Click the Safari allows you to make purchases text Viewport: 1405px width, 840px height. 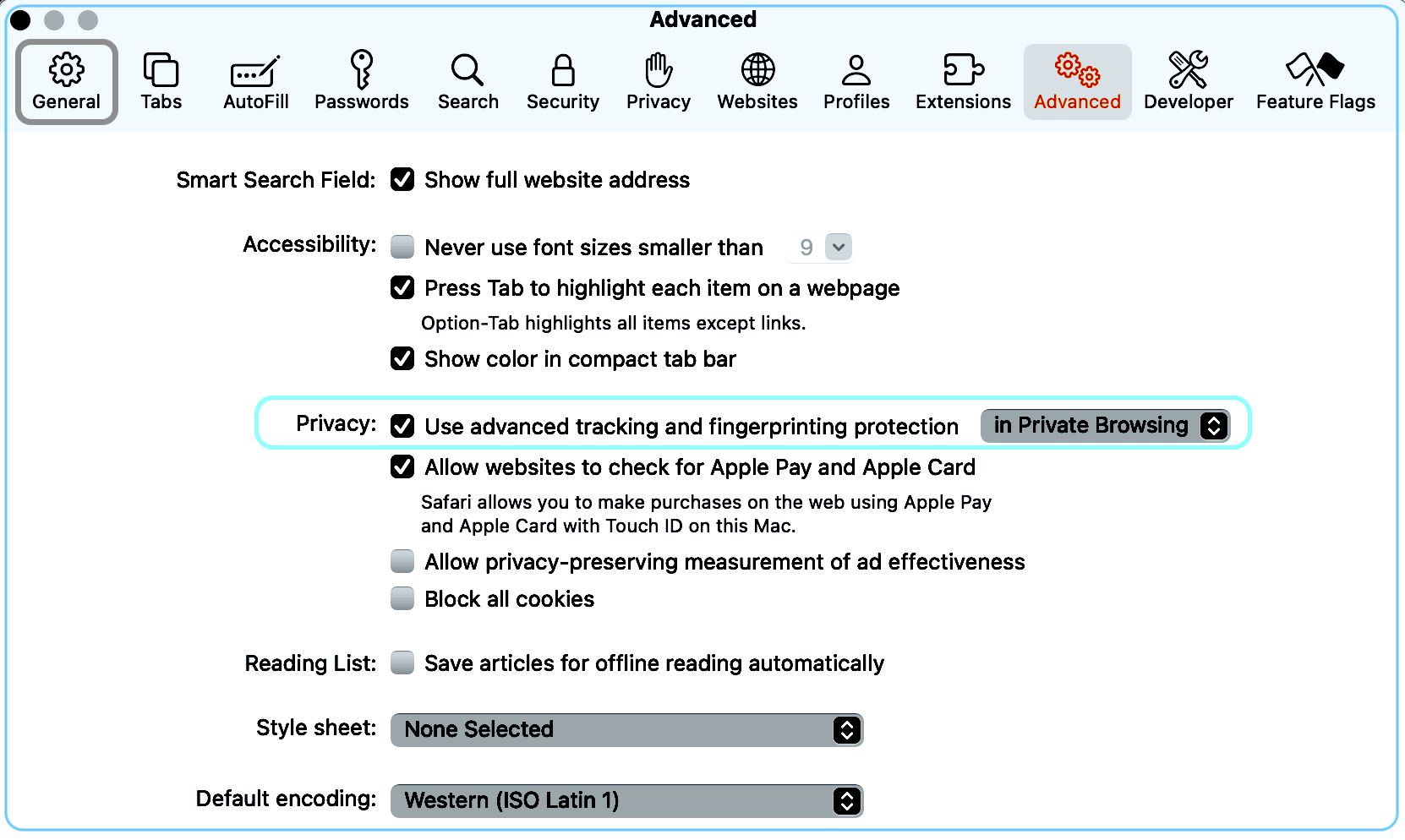tap(706, 514)
